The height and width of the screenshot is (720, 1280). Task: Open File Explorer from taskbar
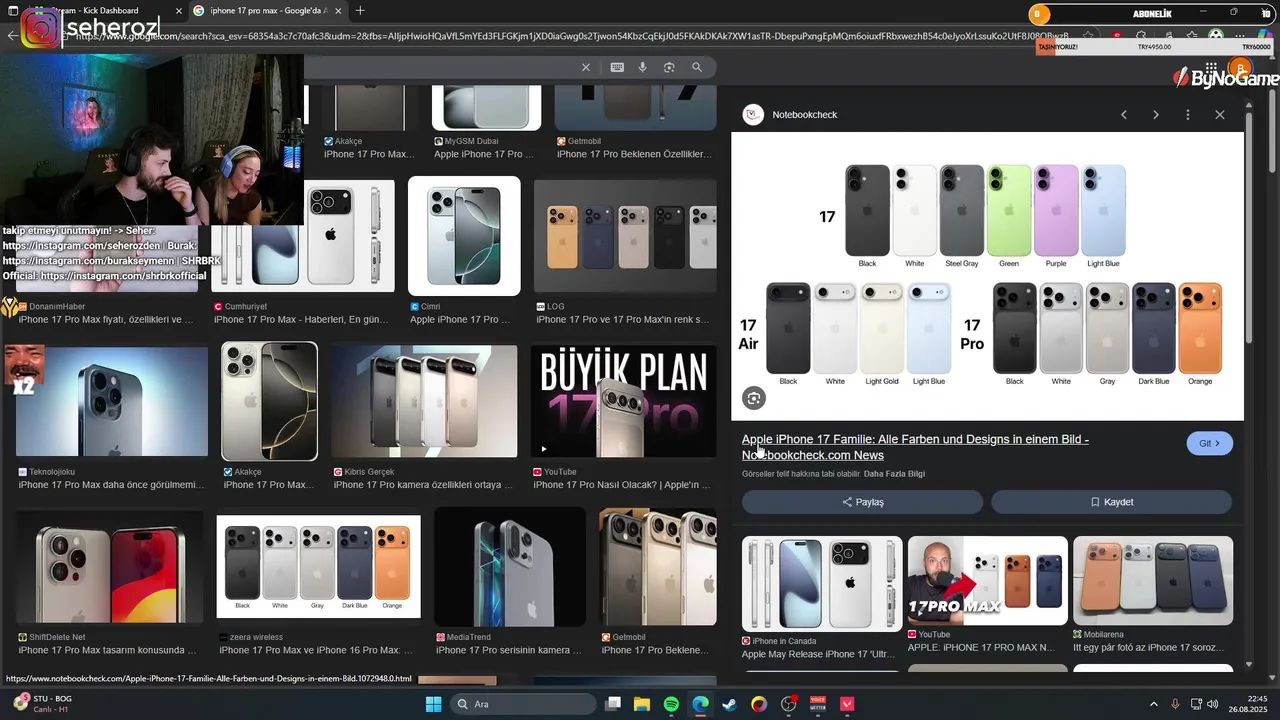642,704
